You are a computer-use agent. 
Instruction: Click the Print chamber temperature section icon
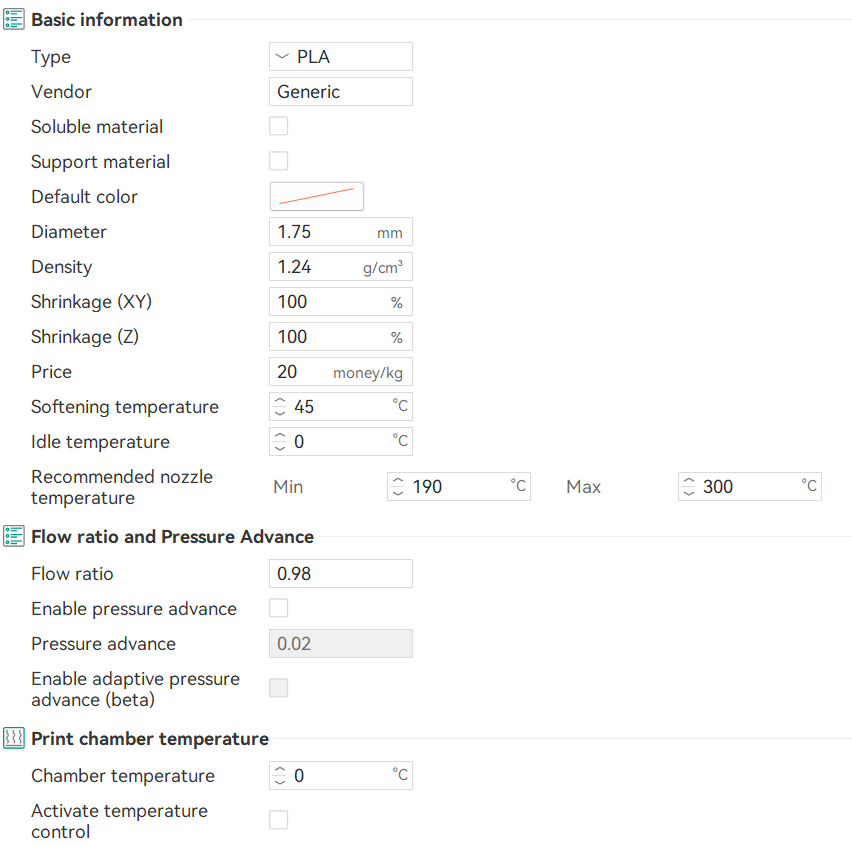pyautogui.click(x=14, y=739)
